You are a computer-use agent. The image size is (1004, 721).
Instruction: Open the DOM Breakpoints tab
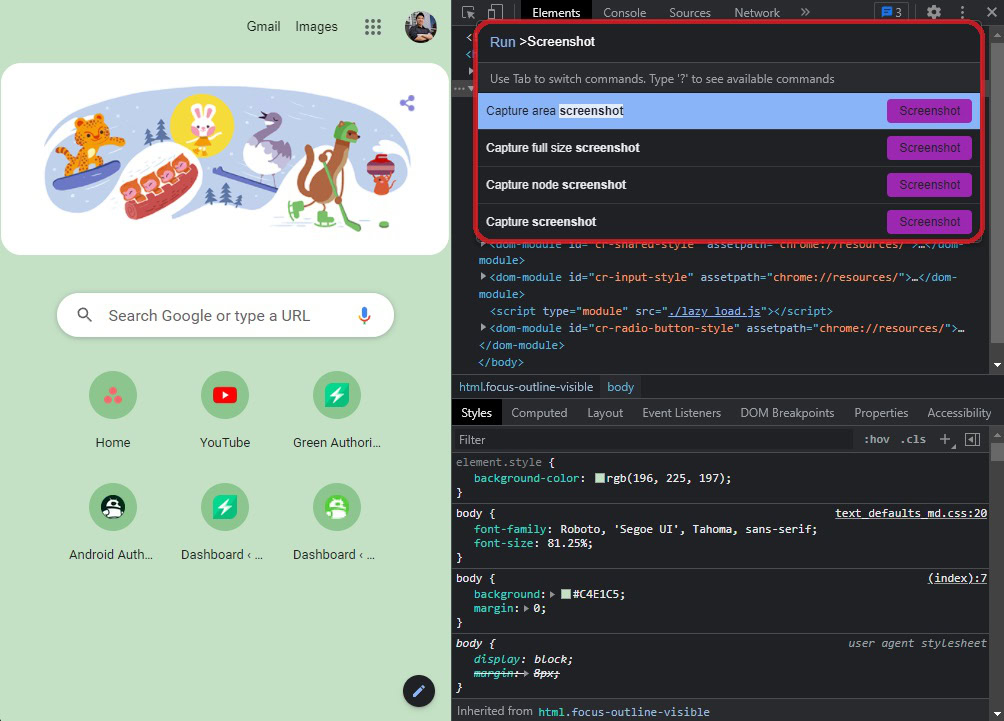(787, 413)
